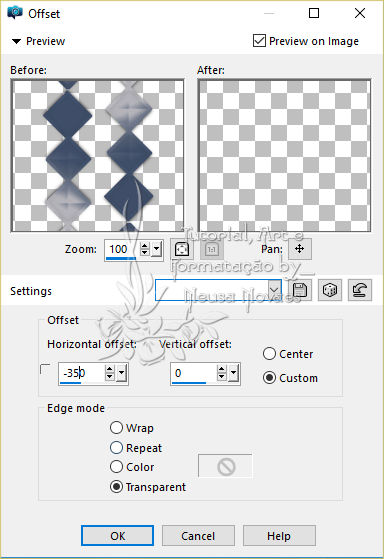Screen dimensions: 384x559
Task: Close the Offset dialog window
Action: [x=360, y=13]
